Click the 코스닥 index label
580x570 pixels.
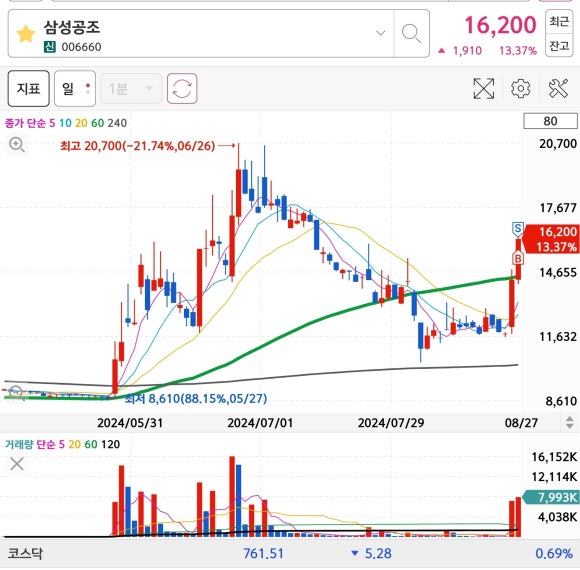pyautogui.click(x=26, y=553)
